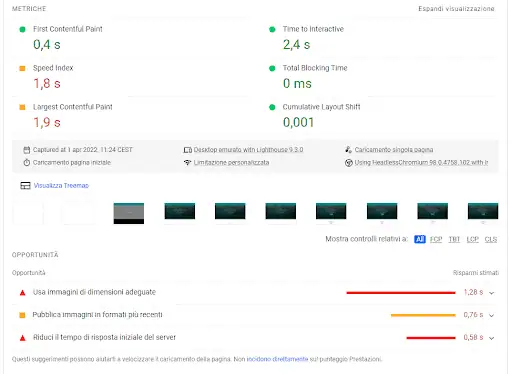Expand the 1,28 s image sizing opportunity chevron

(491, 293)
